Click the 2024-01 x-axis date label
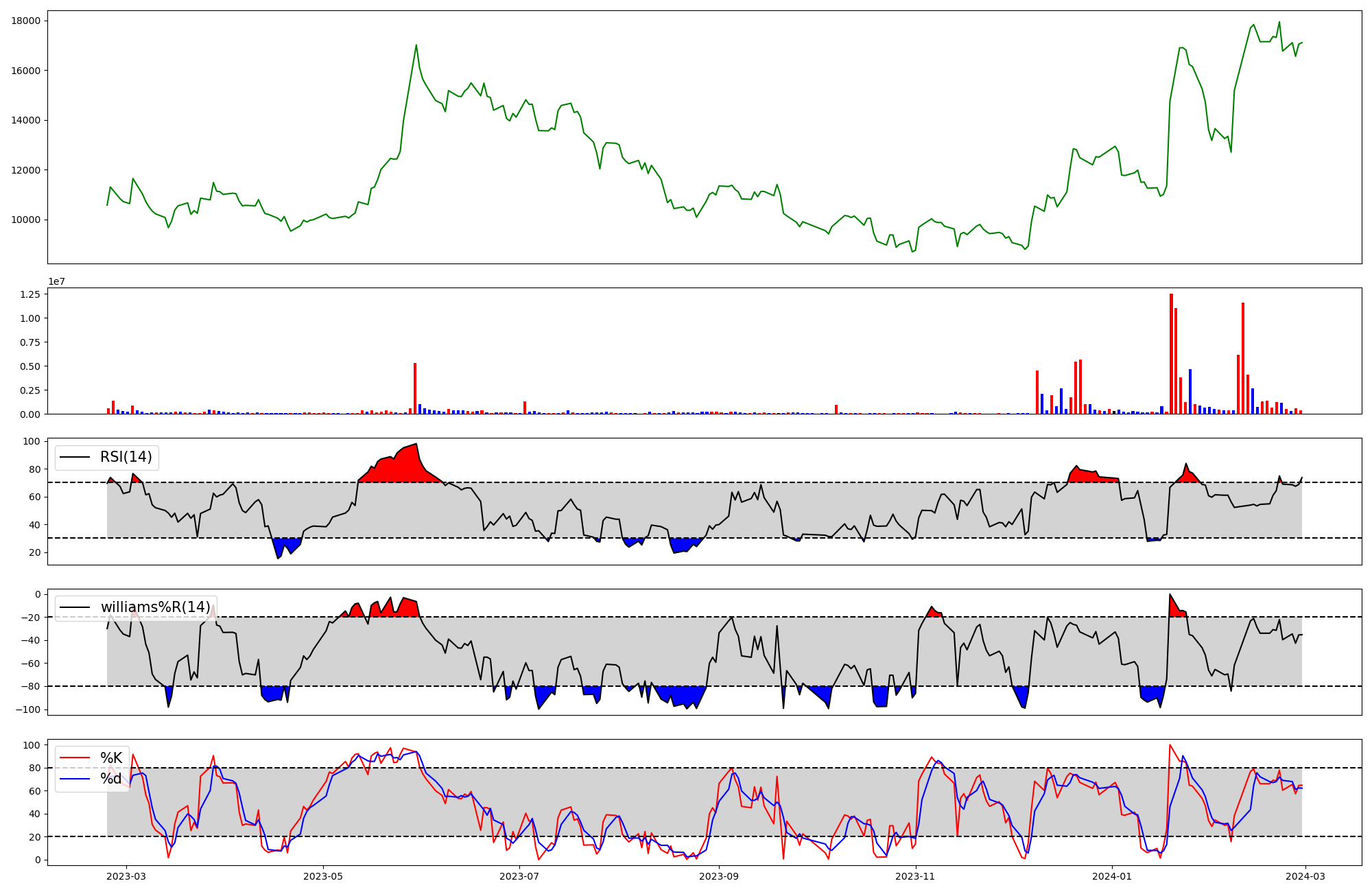 click(x=1112, y=876)
